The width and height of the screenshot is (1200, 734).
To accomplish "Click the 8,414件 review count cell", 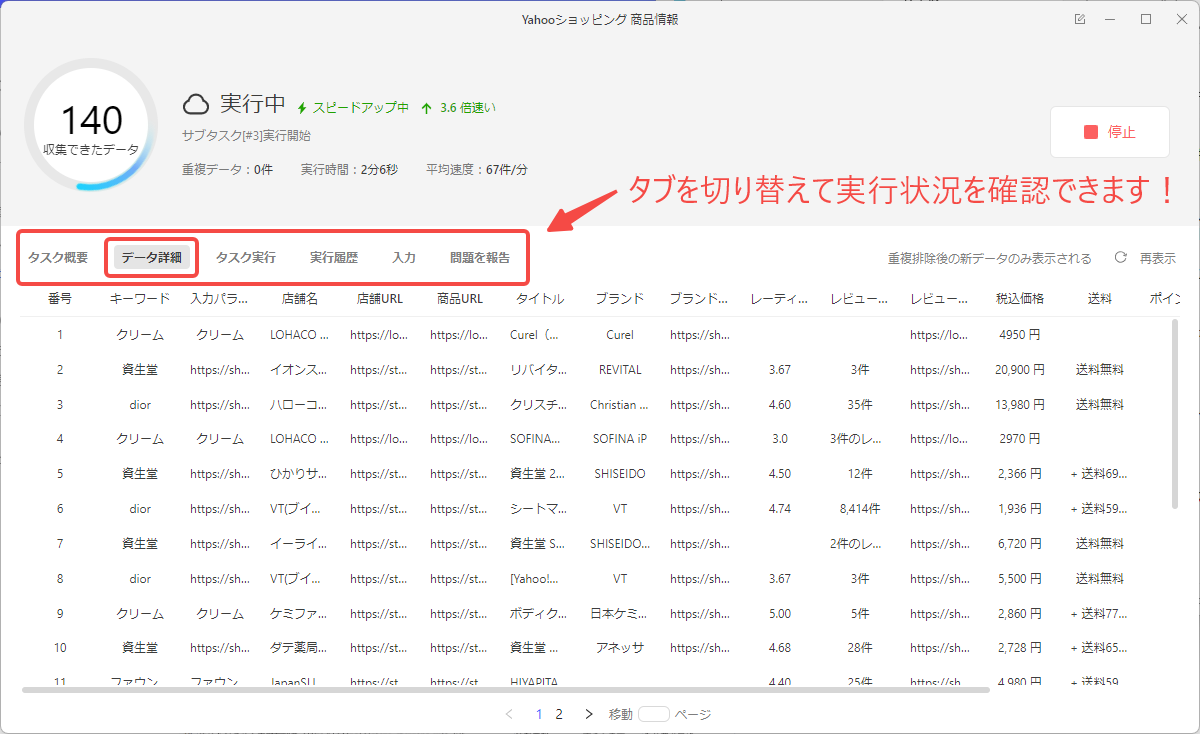I will (x=860, y=509).
